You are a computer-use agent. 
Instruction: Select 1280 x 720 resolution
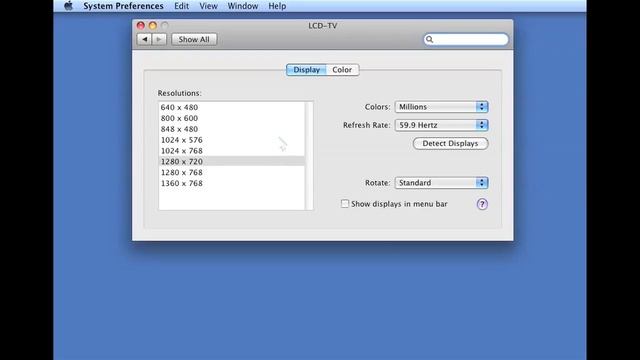tap(231, 162)
